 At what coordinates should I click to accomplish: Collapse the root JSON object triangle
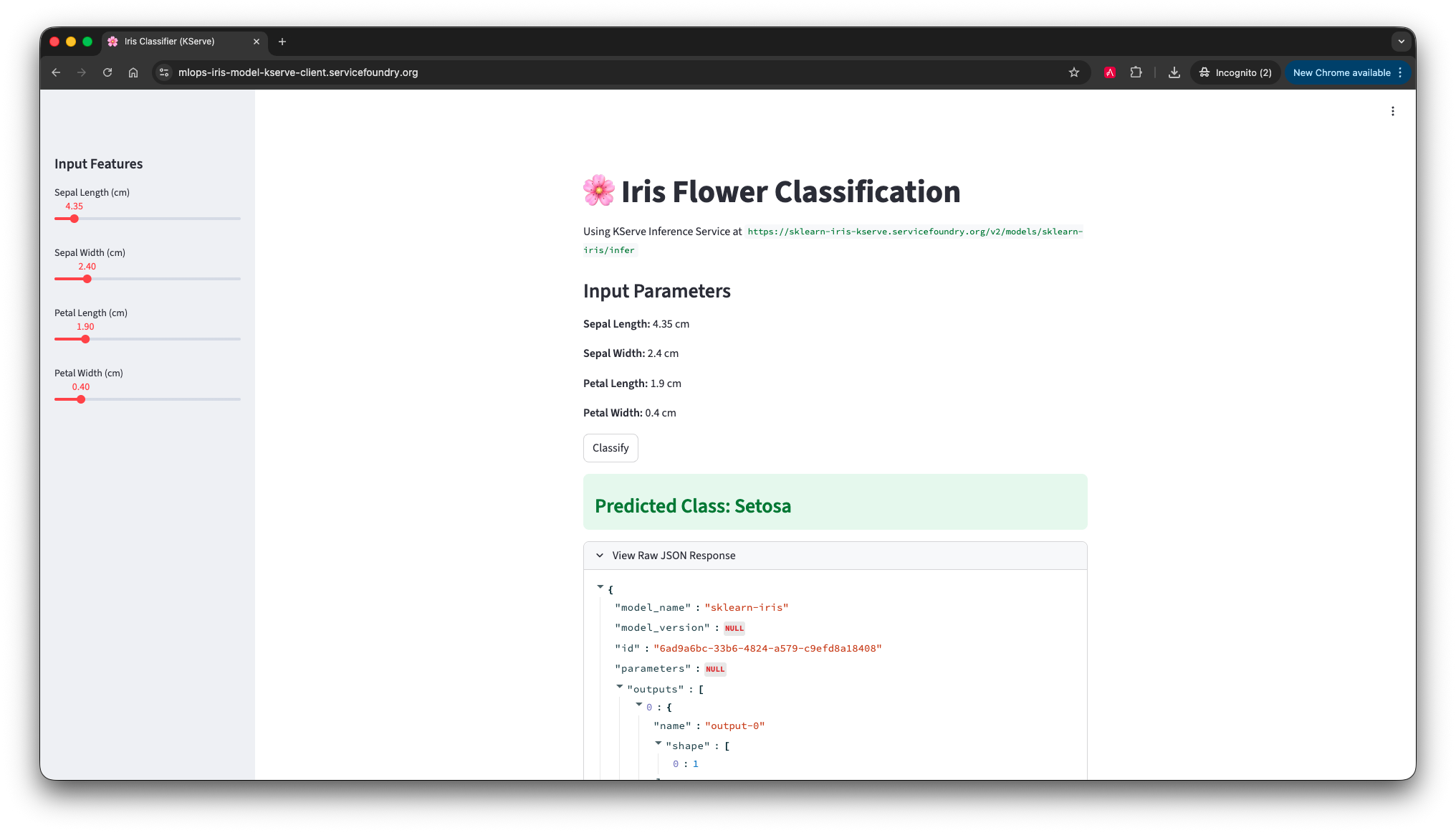pyautogui.click(x=600, y=587)
